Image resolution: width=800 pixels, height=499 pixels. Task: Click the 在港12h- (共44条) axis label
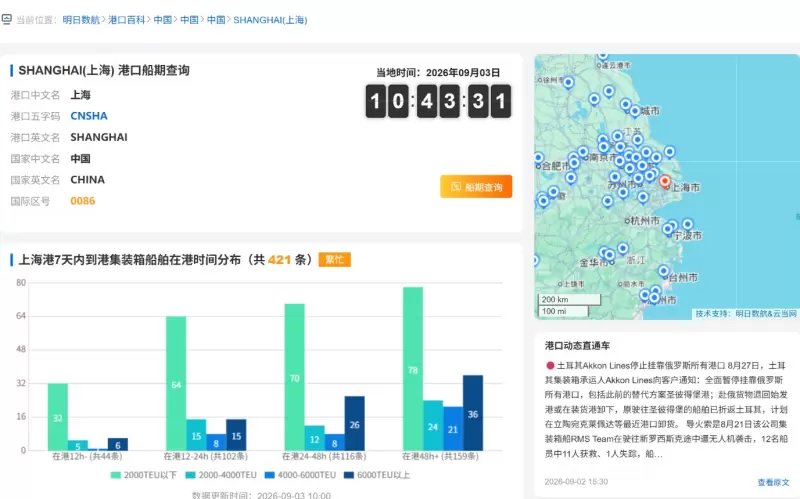pyautogui.click(x=87, y=456)
